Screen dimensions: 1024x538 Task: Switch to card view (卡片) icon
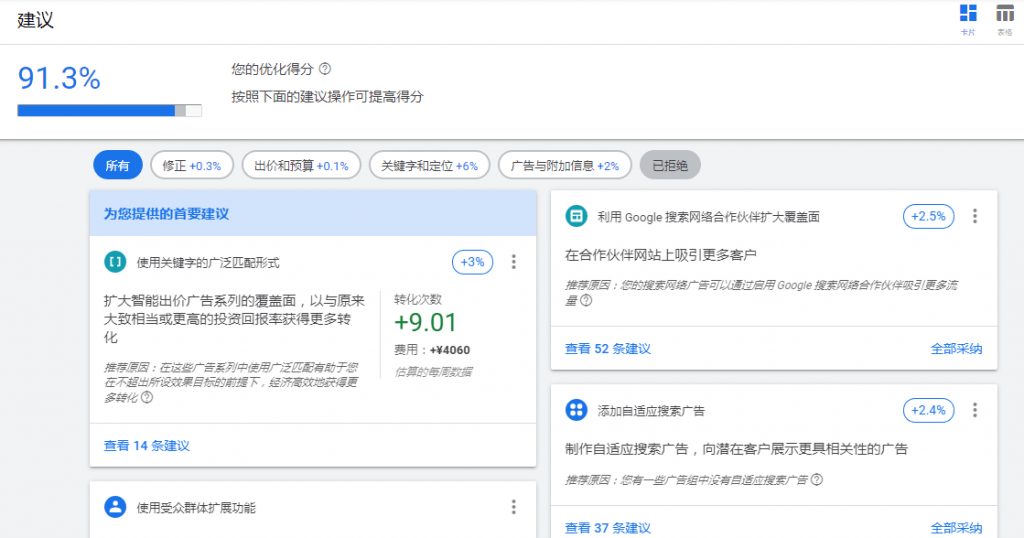pos(968,13)
